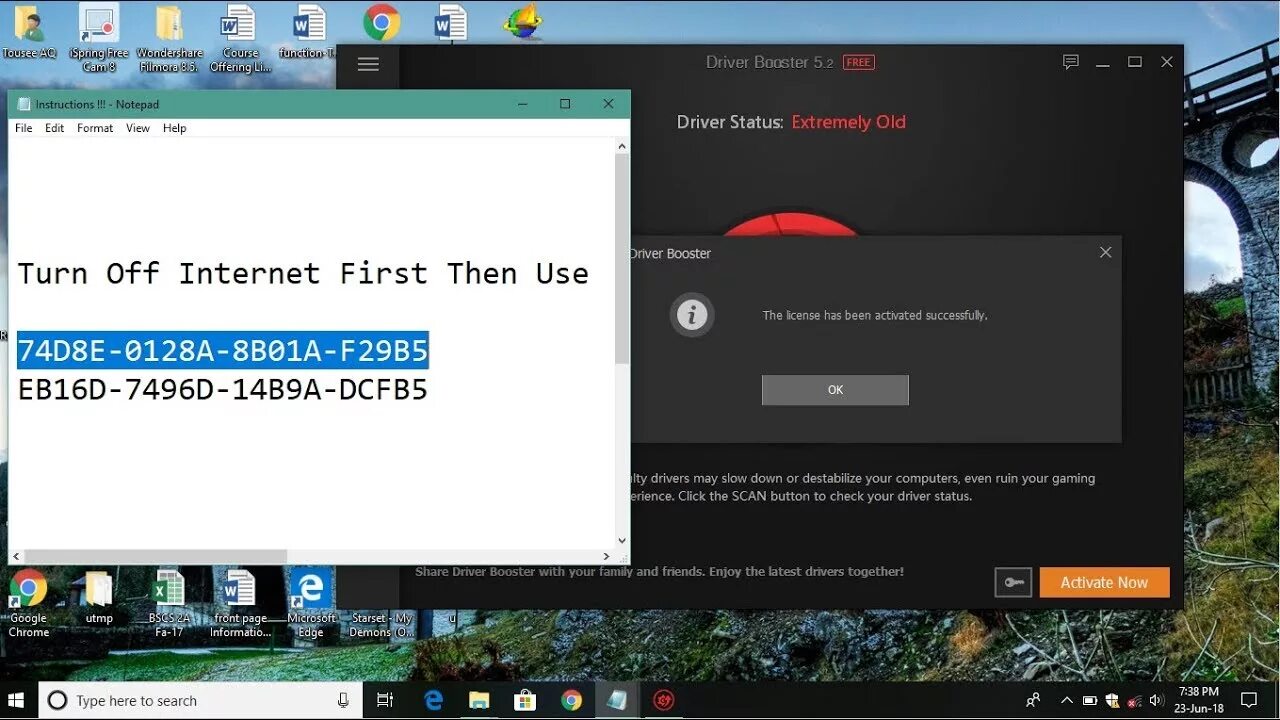Open the Action Center notifications
The height and width of the screenshot is (720, 1280).
pyautogui.click(x=1249, y=700)
